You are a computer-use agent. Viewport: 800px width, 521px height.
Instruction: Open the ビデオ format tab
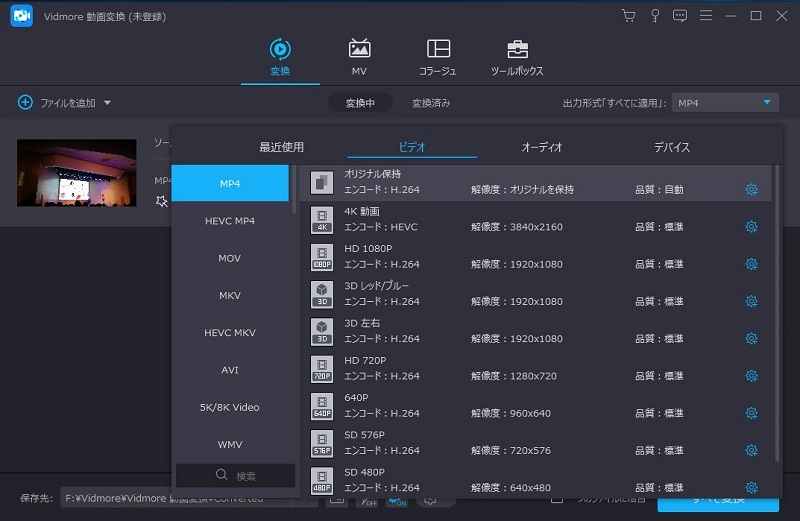(412, 147)
